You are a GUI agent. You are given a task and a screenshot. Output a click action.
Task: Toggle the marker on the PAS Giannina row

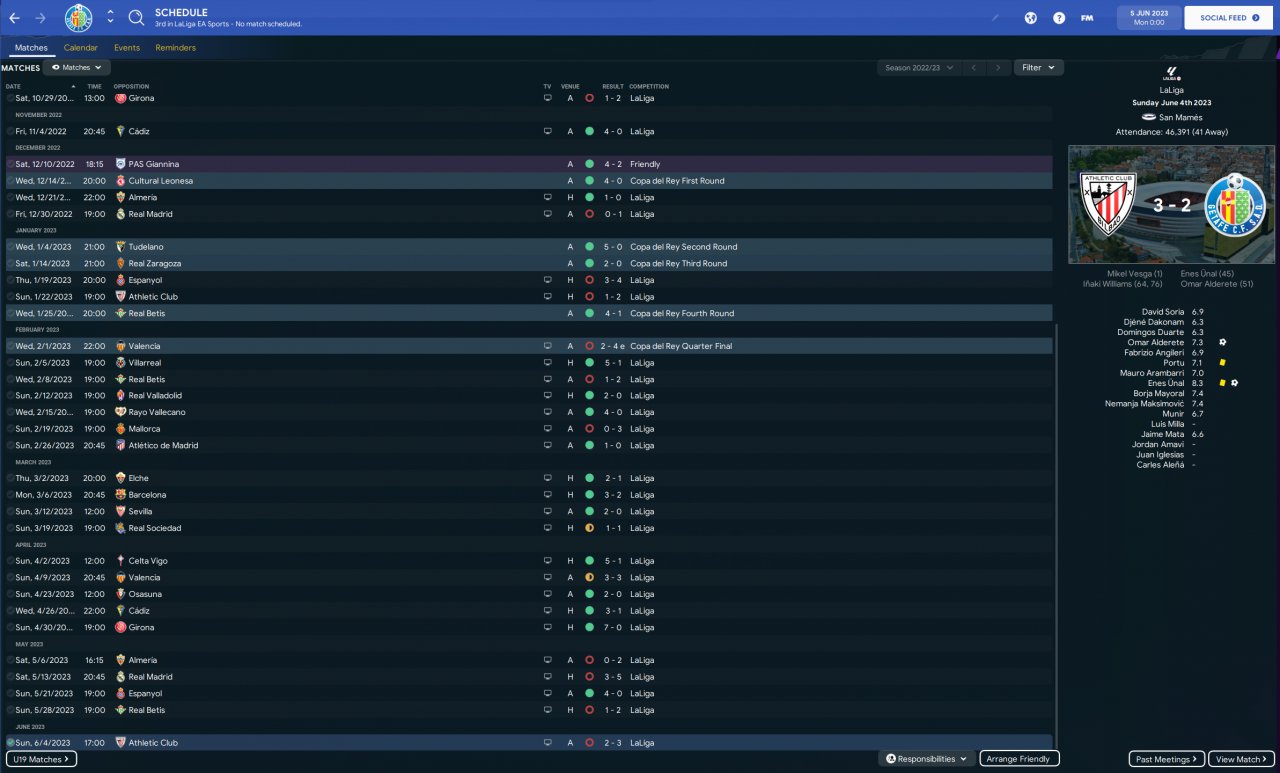[10, 164]
